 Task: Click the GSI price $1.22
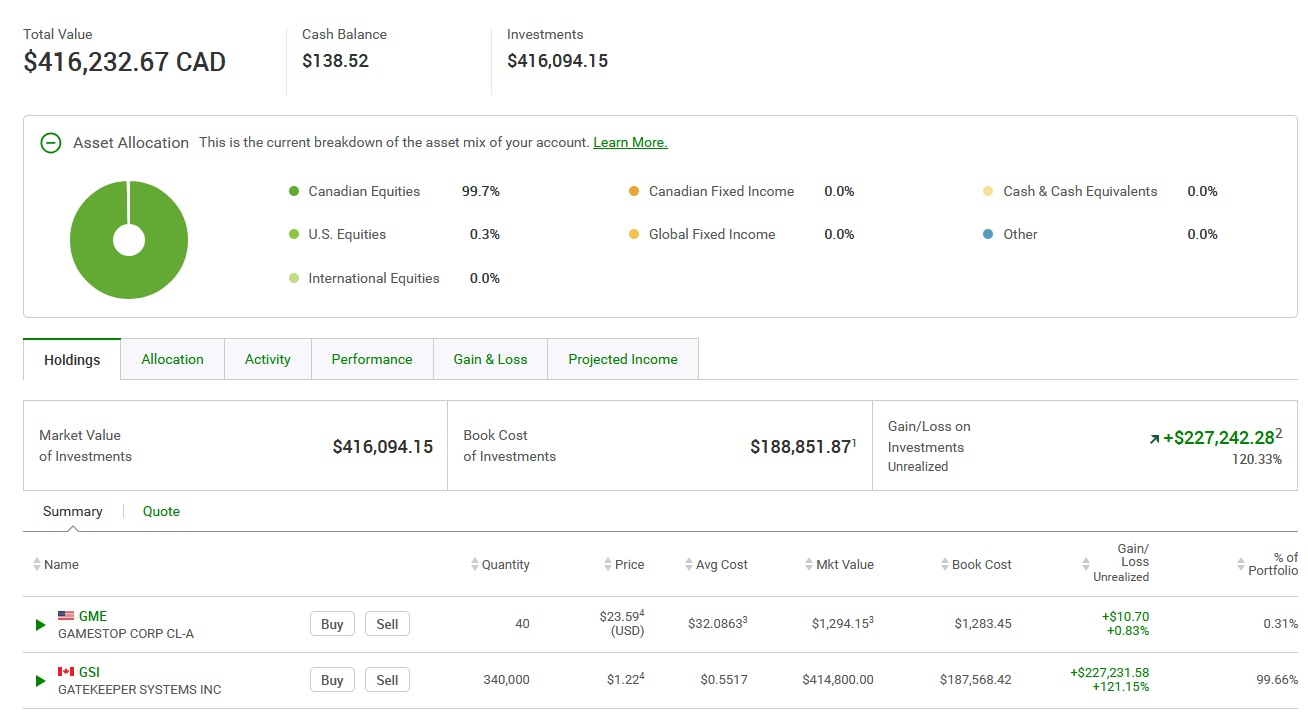click(x=623, y=680)
